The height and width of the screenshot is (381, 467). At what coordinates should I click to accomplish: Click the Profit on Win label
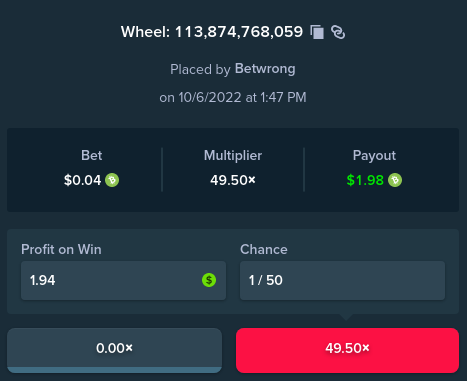[x=61, y=249]
